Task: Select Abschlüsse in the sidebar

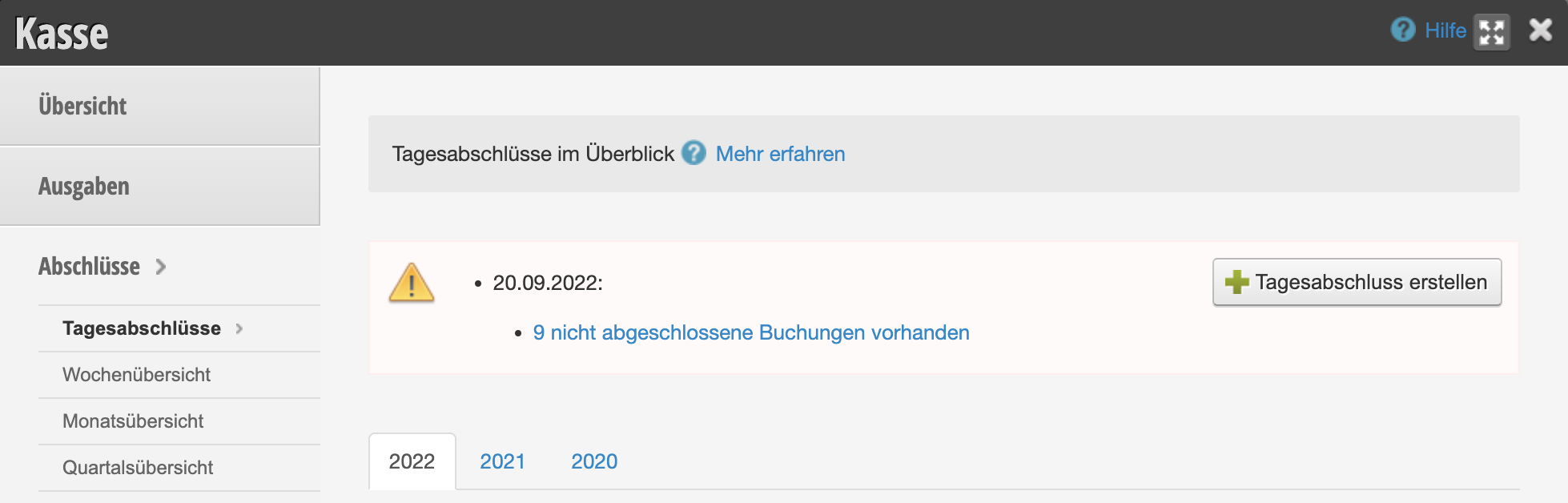Action: [89, 267]
